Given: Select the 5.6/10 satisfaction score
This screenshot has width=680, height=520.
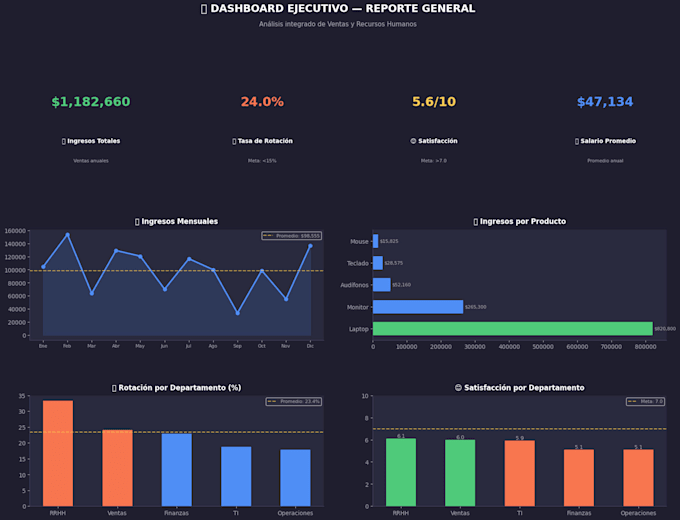Looking at the screenshot, I should (x=434, y=101).
